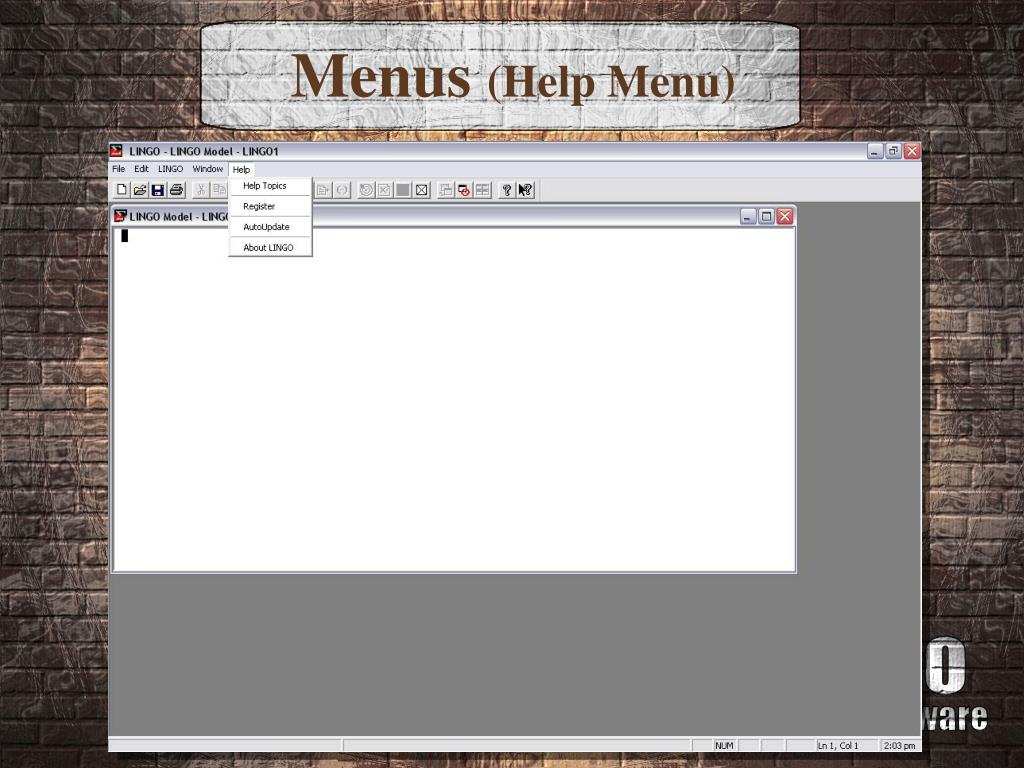The height and width of the screenshot is (768, 1024).
Task: Click the LINGO application title bar icon
Action: (x=116, y=151)
